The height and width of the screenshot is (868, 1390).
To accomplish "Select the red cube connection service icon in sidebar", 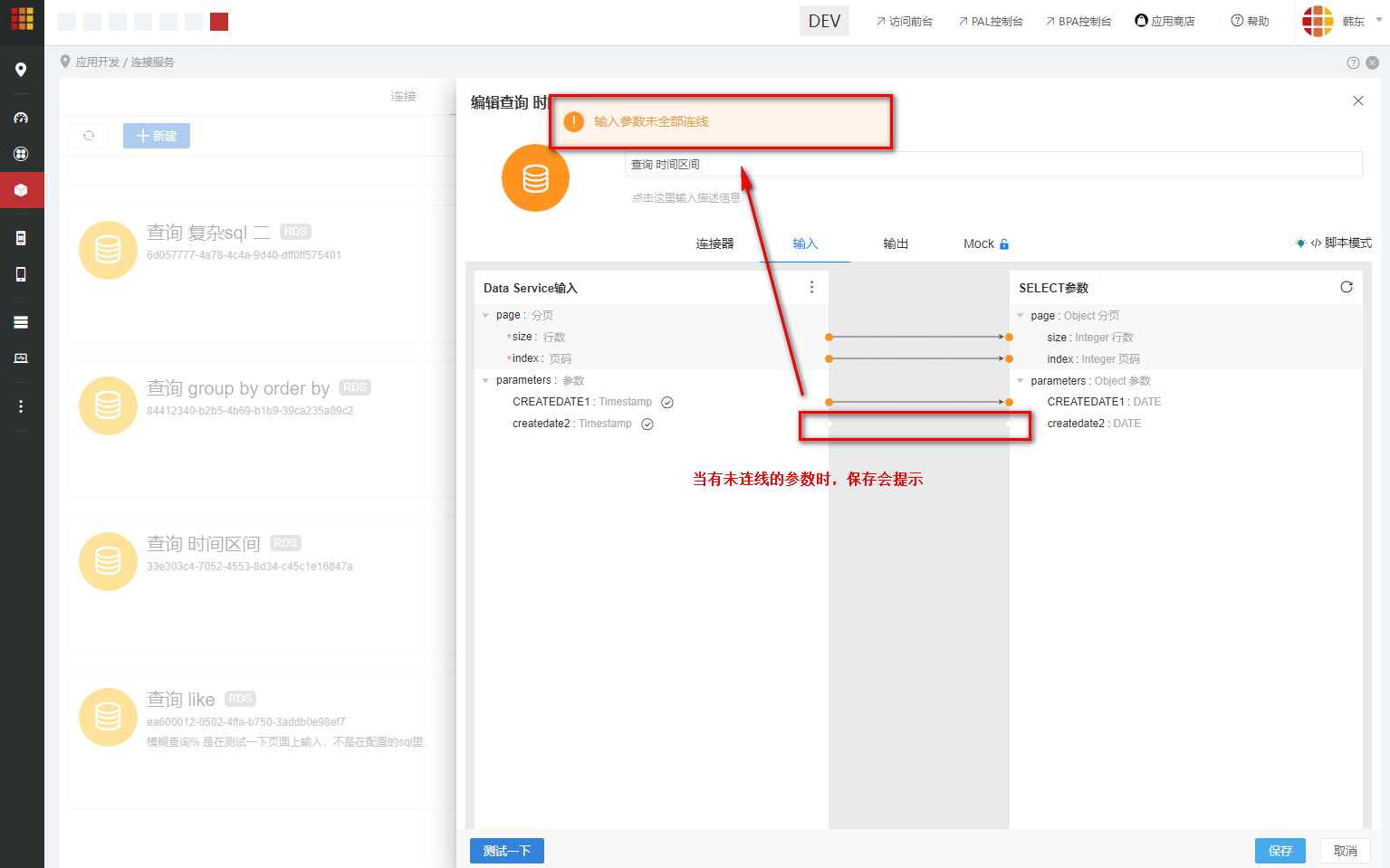I will [x=22, y=190].
